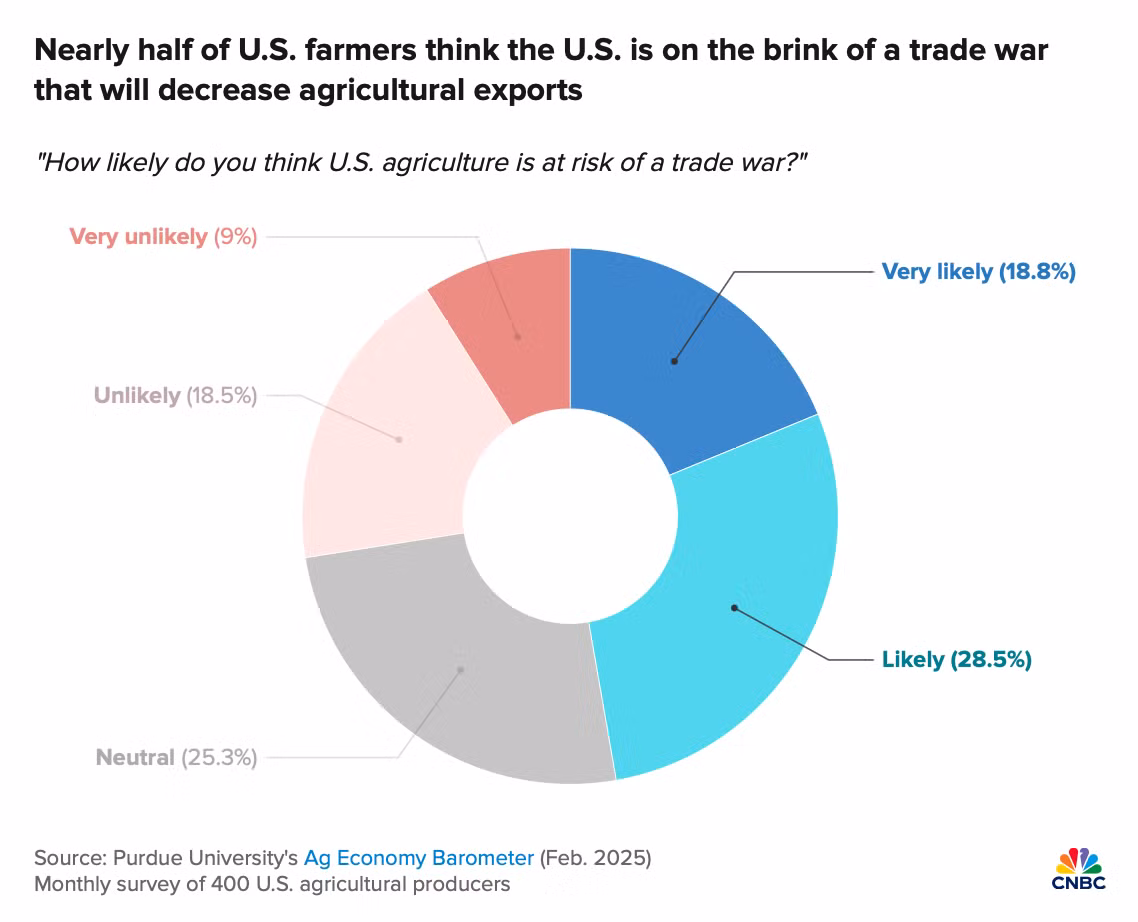Viewport: 1138px width, 922px height.
Task: Click the italic survey question subtitle
Action: click(421, 162)
